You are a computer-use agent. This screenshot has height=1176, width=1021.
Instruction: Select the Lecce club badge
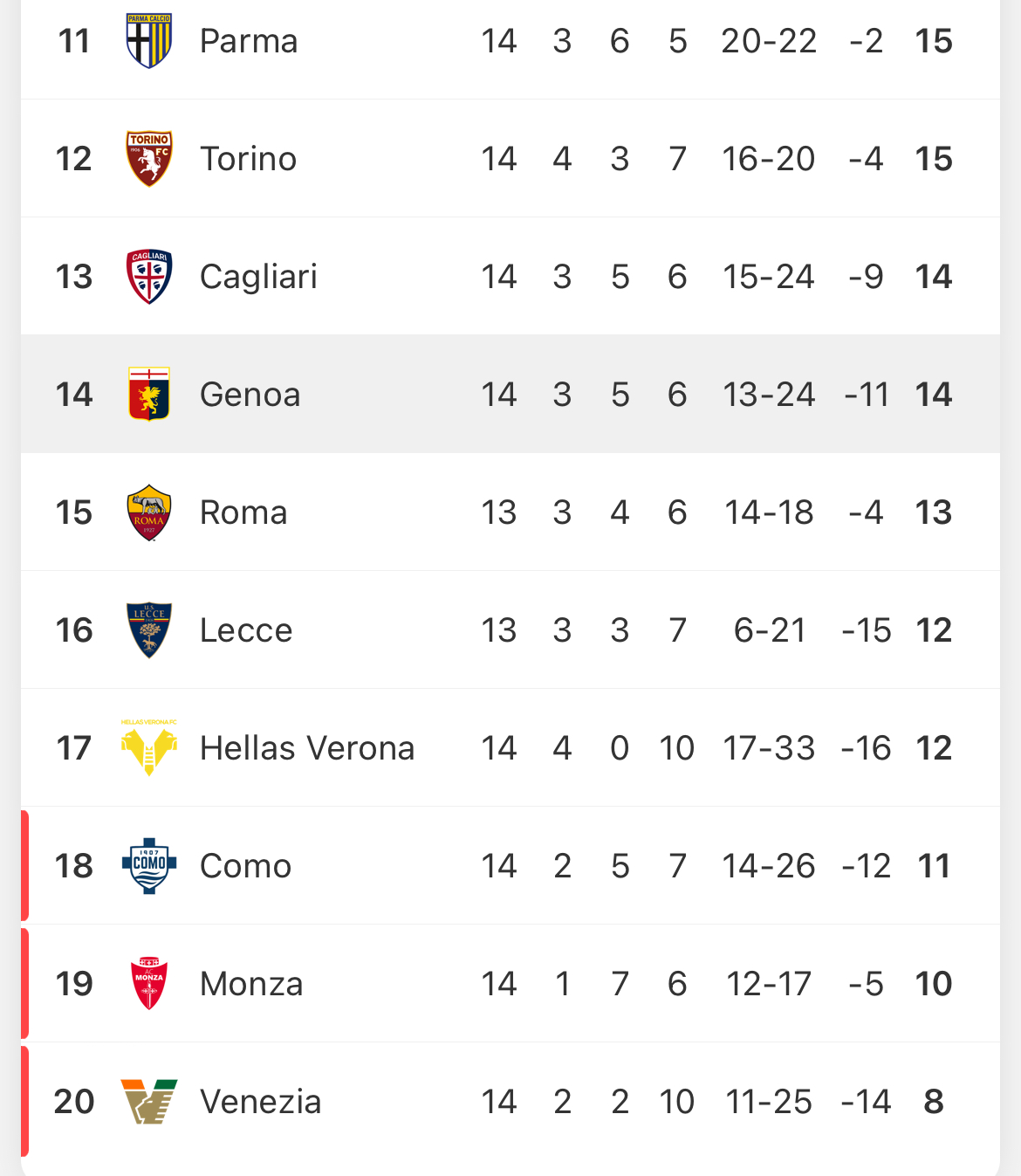tap(149, 630)
